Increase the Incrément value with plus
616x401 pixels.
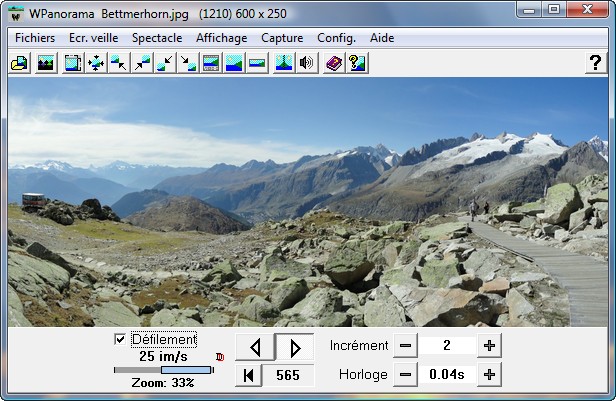489,346
